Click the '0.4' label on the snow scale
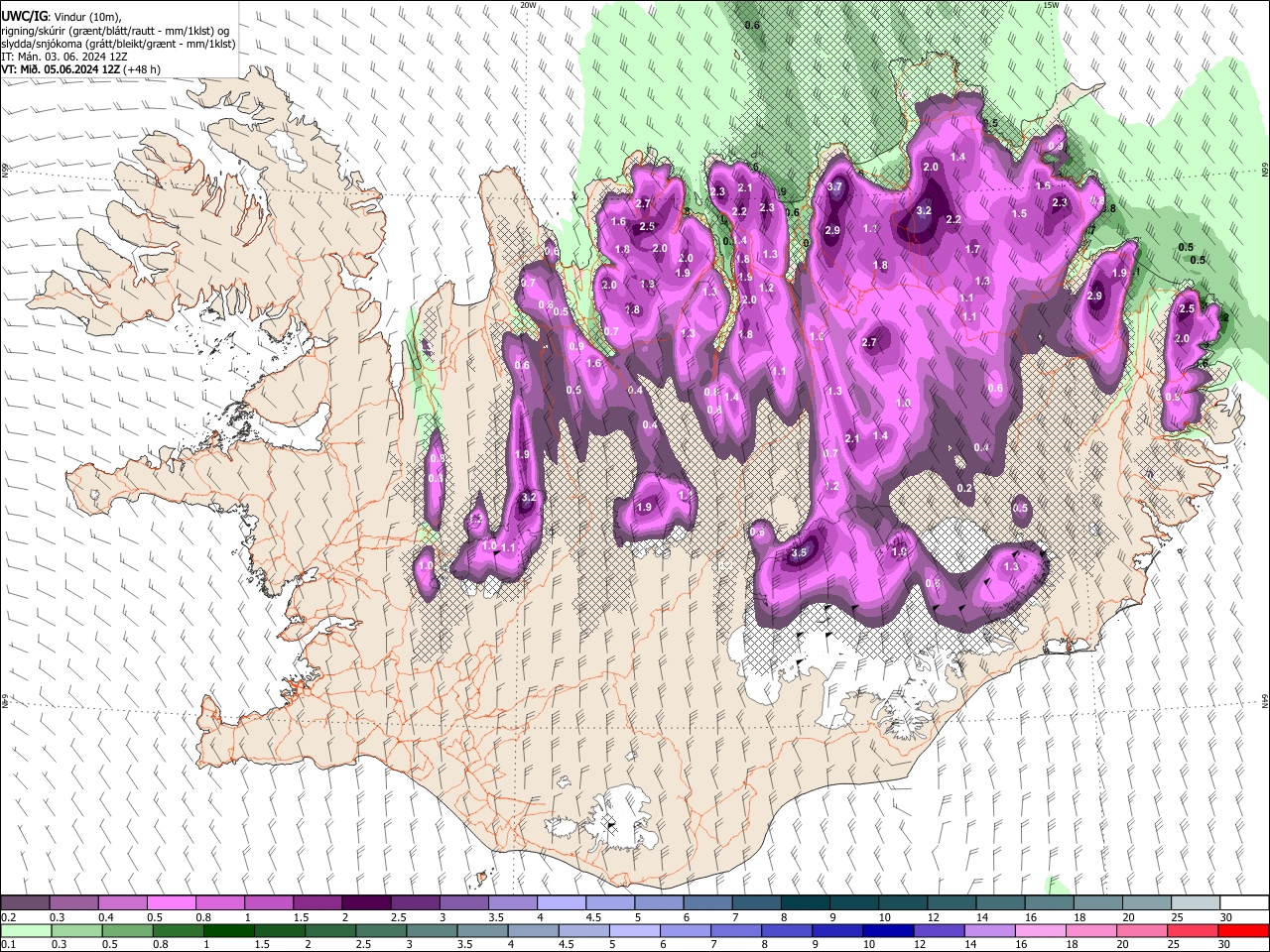Screen dimensions: 1270x952 [106, 917]
